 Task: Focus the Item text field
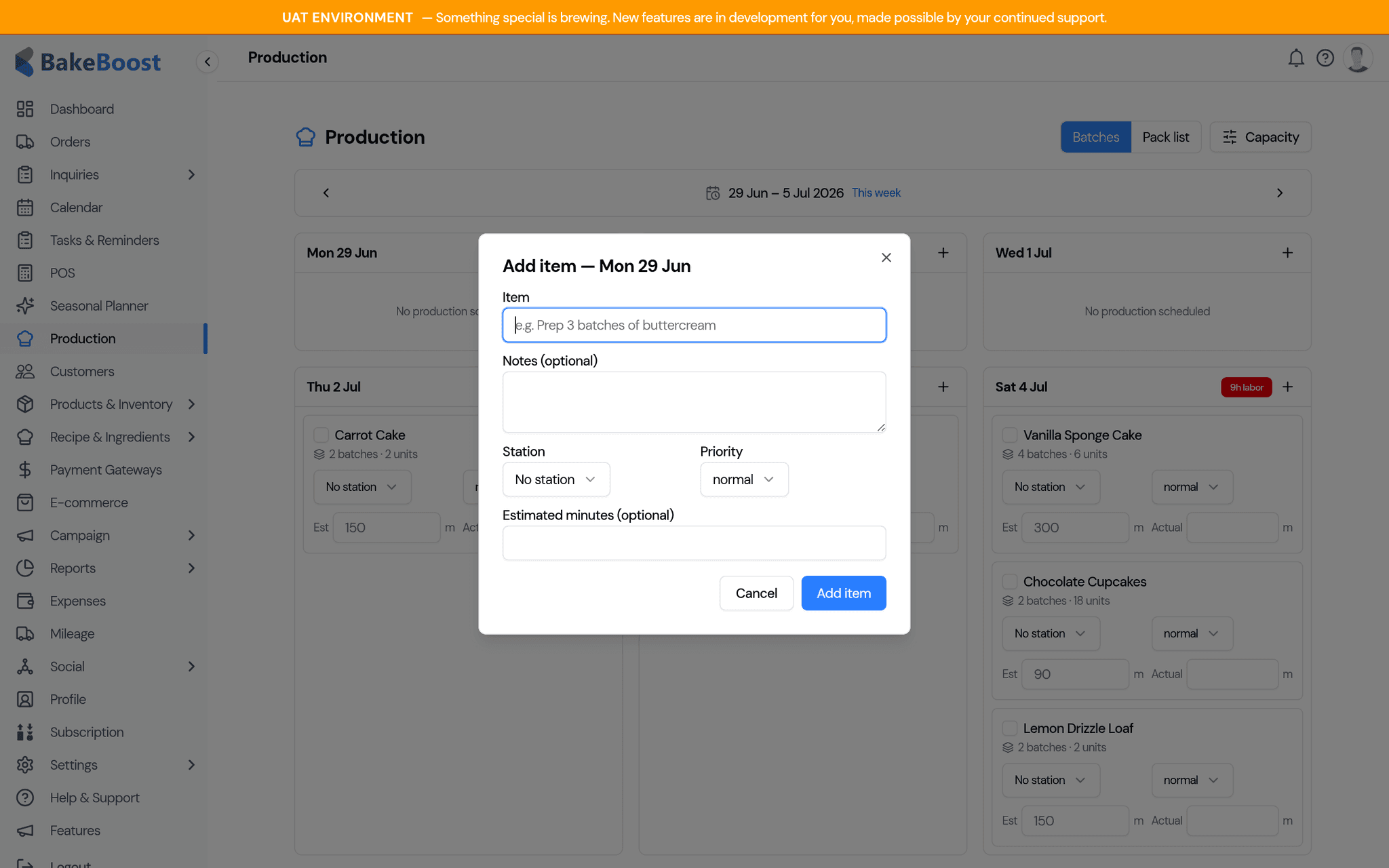click(694, 325)
